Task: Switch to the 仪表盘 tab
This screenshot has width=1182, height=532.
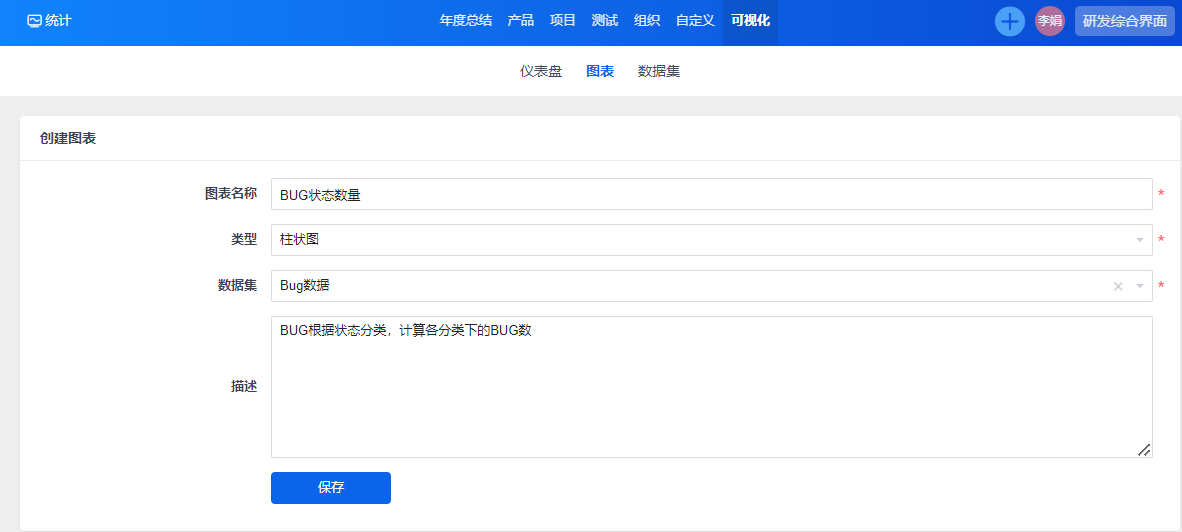Action: pyautogui.click(x=541, y=72)
